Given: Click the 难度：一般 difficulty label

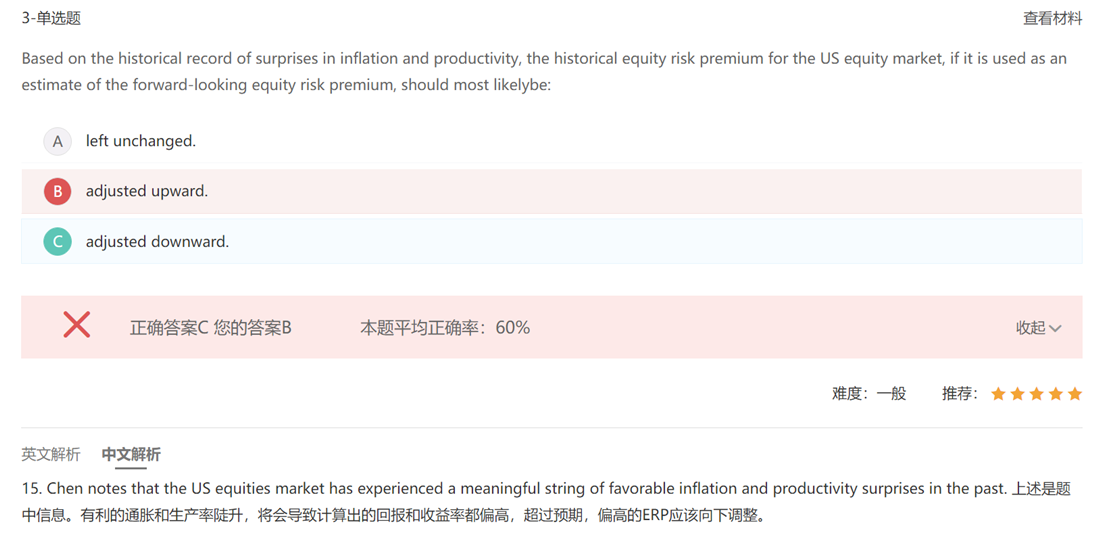Looking at the screenshot, I should [869, 394].
